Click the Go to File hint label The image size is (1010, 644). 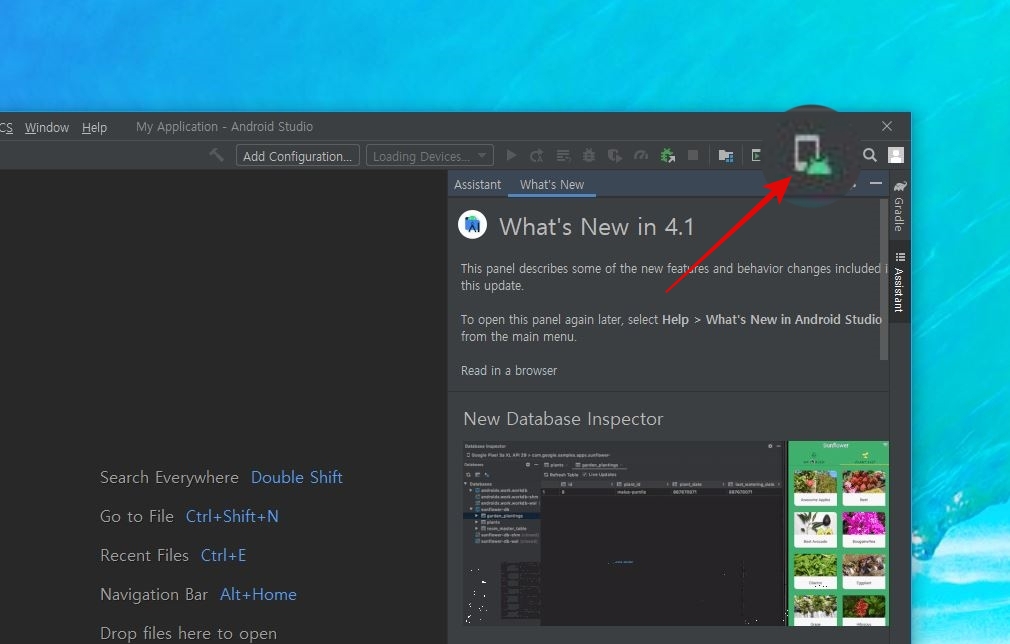[137, 516]
